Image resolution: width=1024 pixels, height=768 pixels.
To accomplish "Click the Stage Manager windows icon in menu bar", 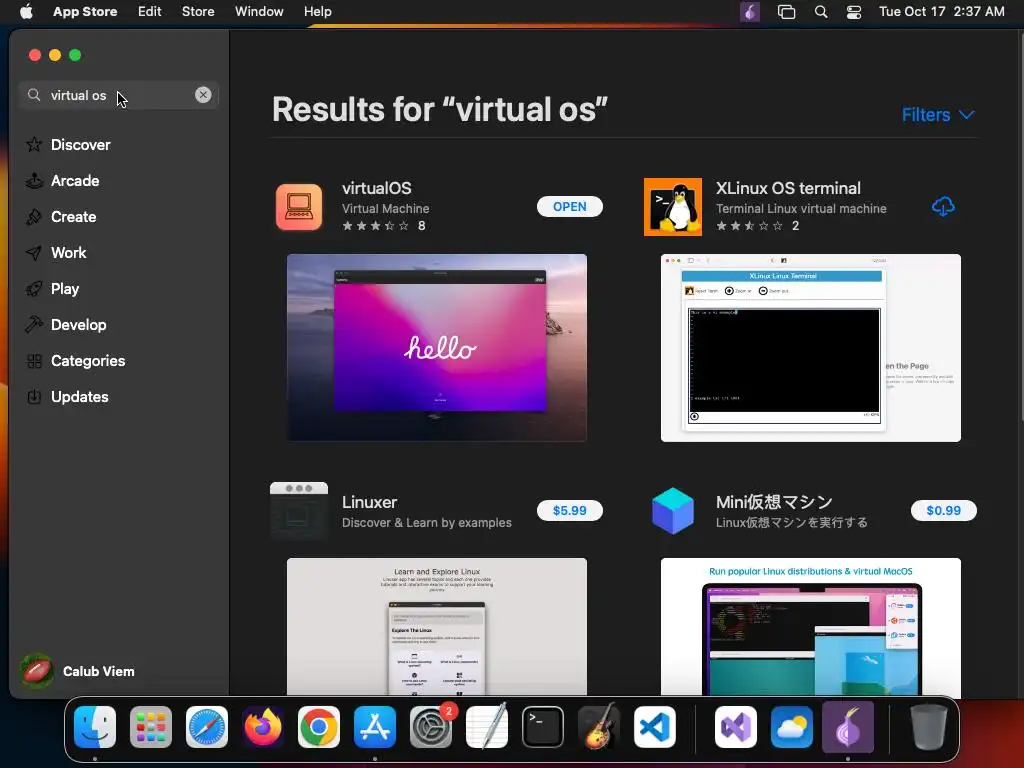I will tap(786, 12).
